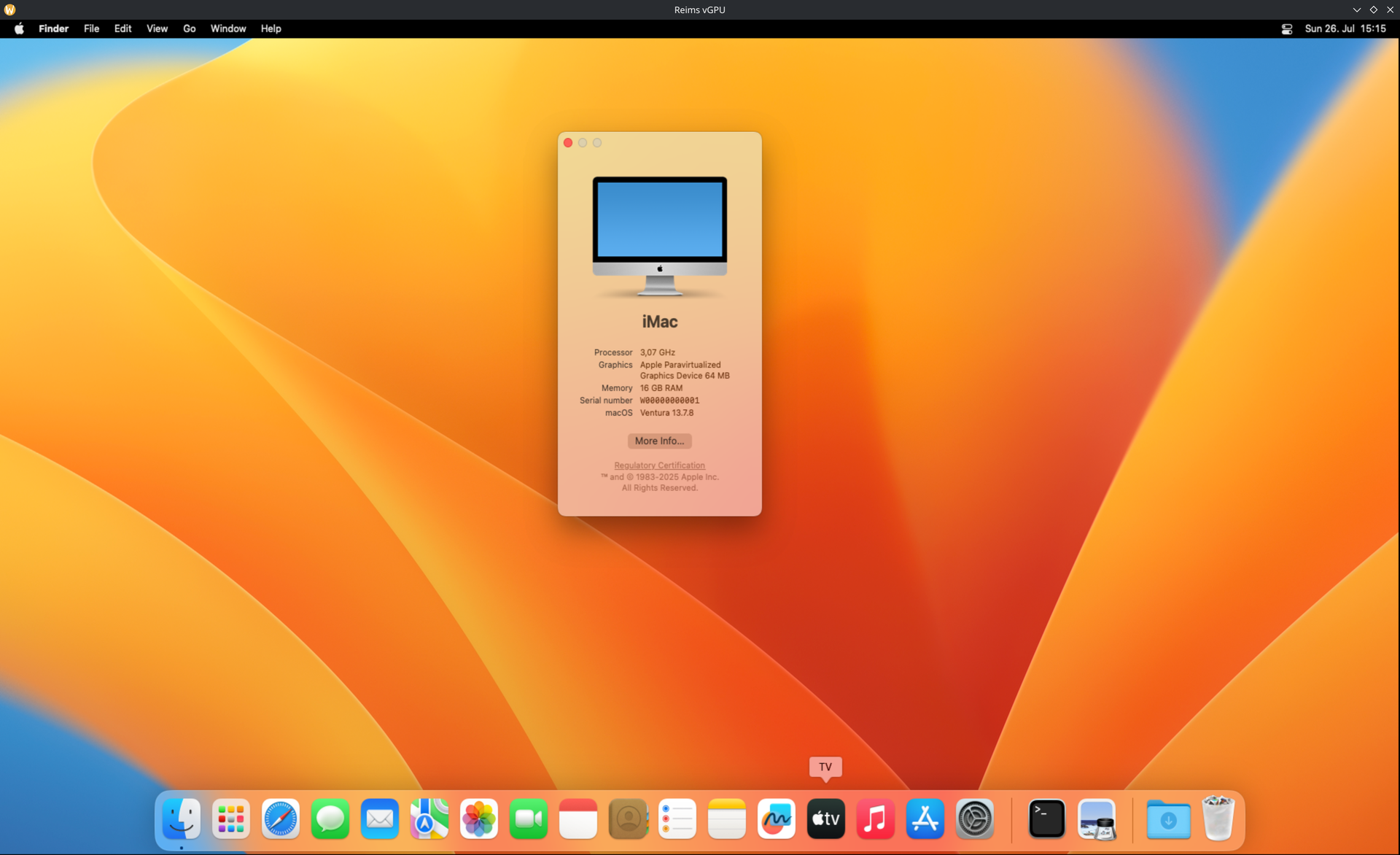This screenshot has height=855, width=1400.
Task: Launch Freeform from the Dock
Action: (777, 819)
